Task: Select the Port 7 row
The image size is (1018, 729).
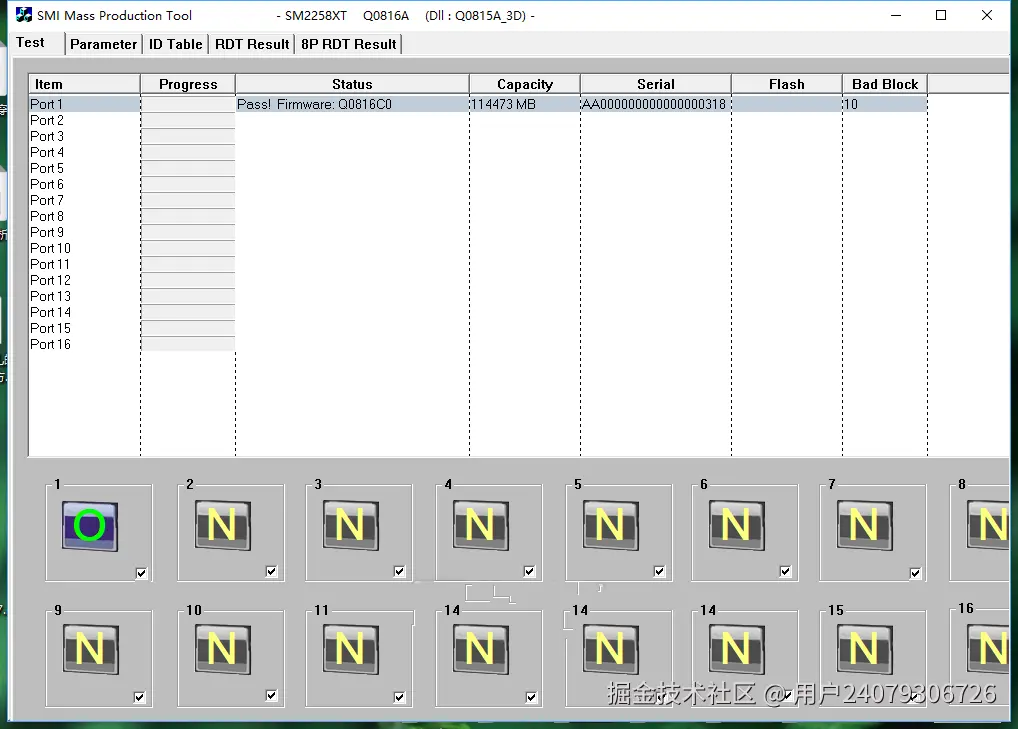Action: pos(47,200)
